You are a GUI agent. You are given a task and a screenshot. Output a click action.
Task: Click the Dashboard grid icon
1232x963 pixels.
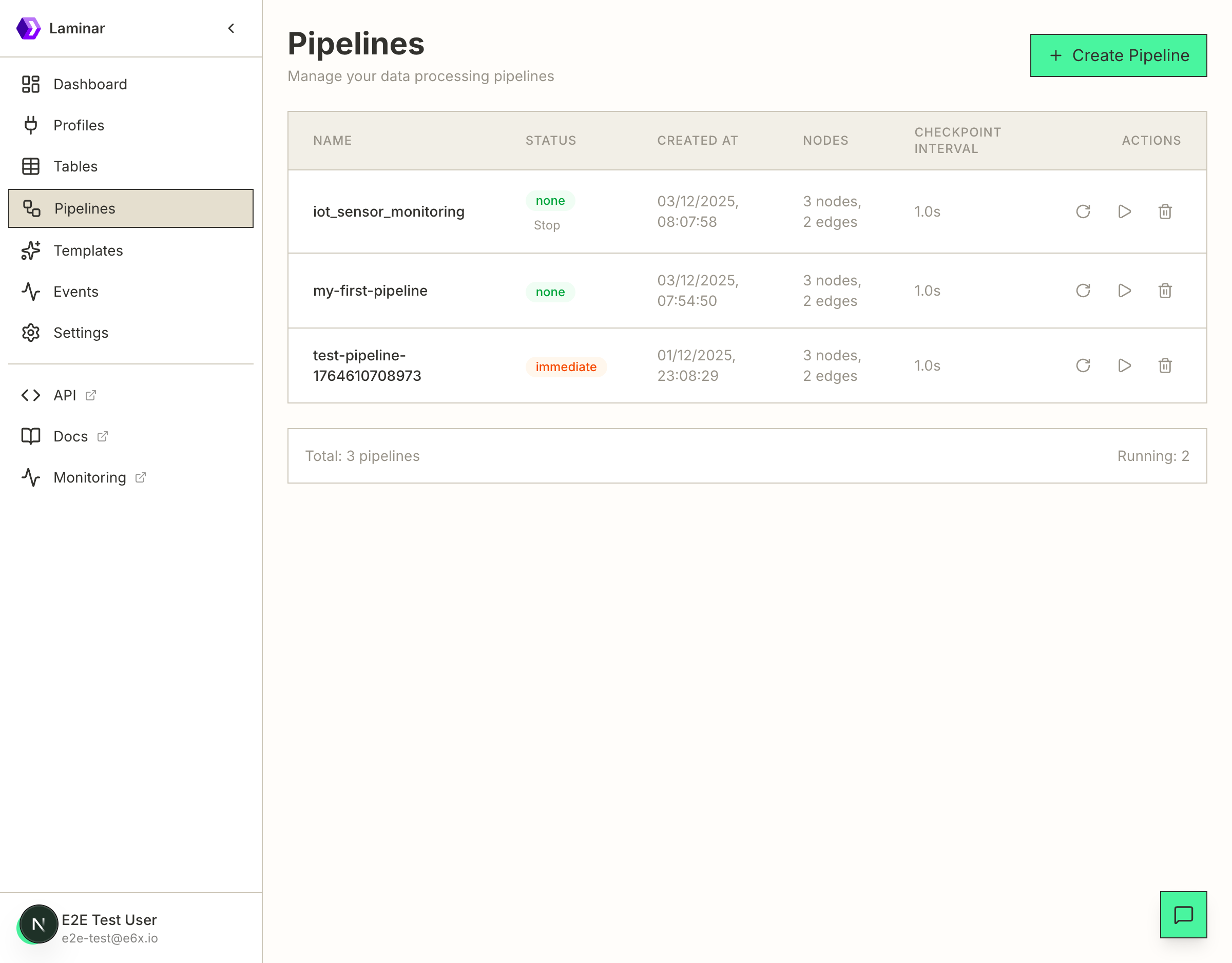tap(30, 84)
